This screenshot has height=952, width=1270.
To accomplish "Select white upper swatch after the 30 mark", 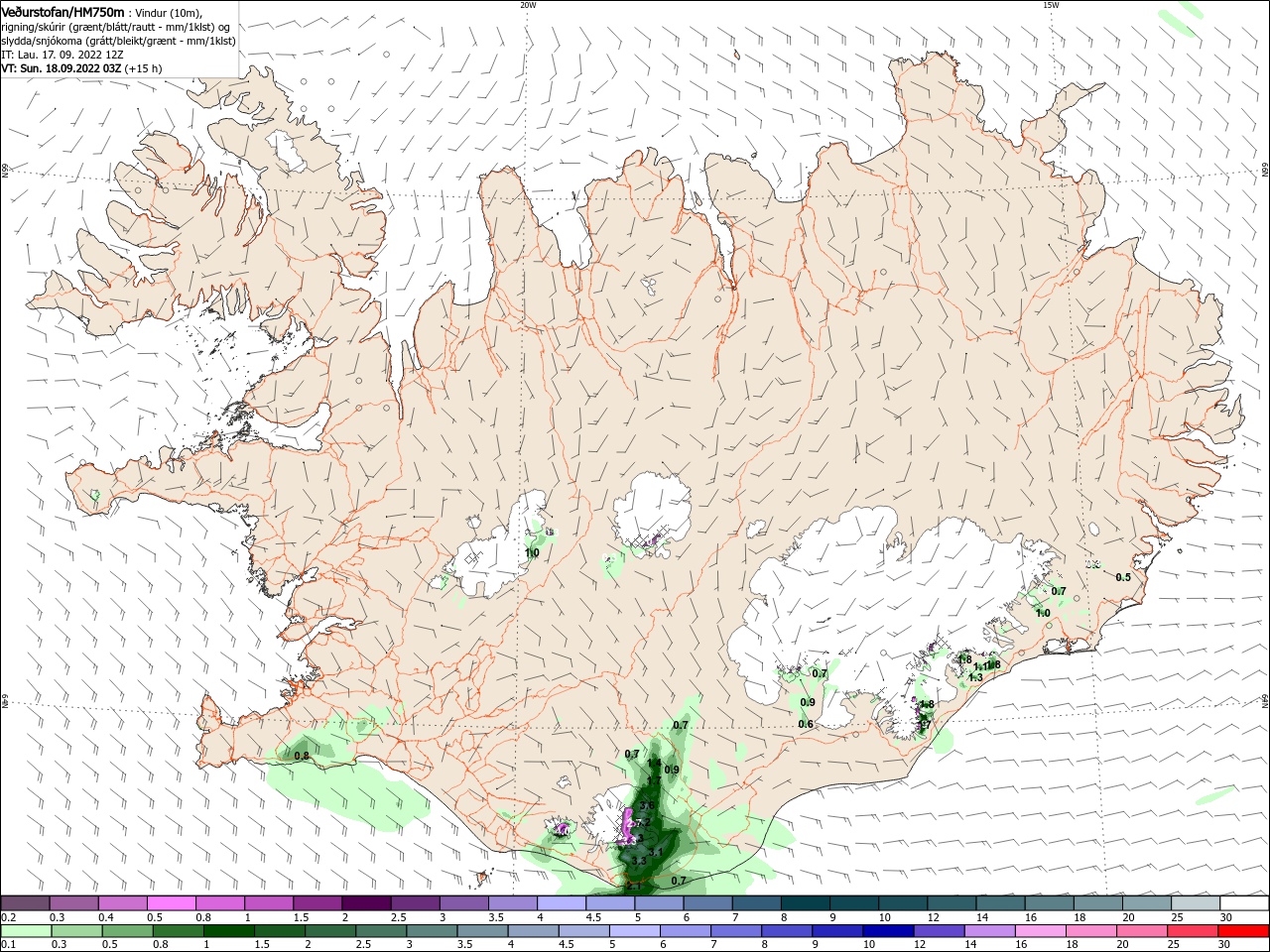I will click(1245, 903).
